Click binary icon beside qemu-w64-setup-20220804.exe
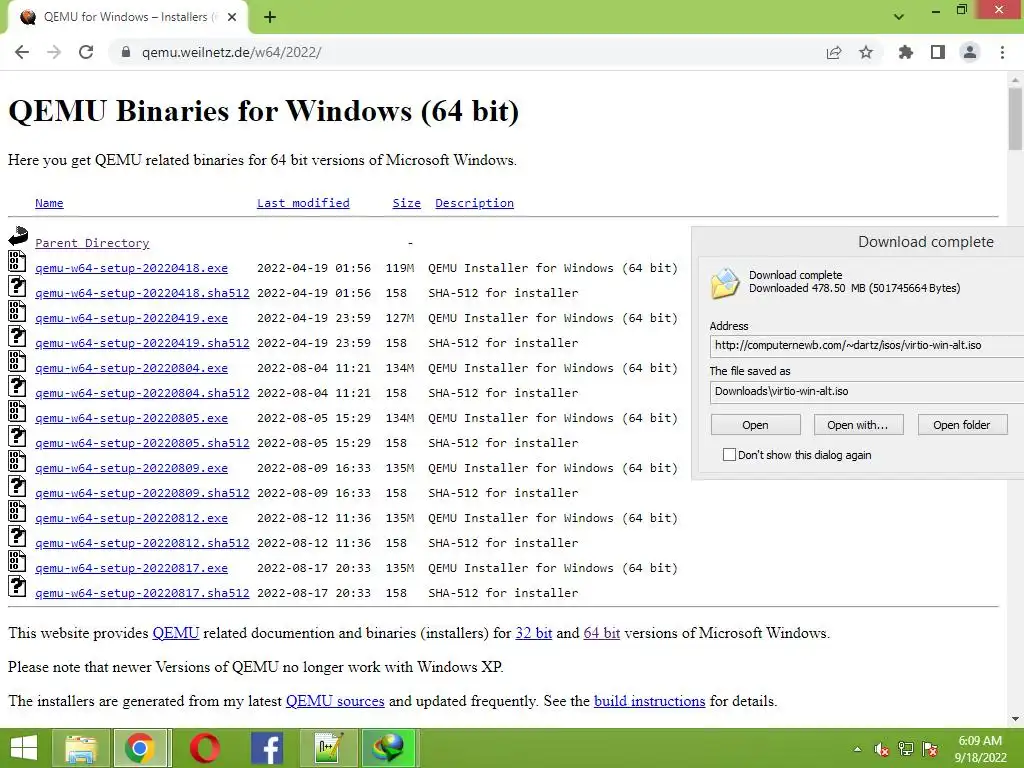The height and width of the screenshot is (768, 1024). [18, 361]
